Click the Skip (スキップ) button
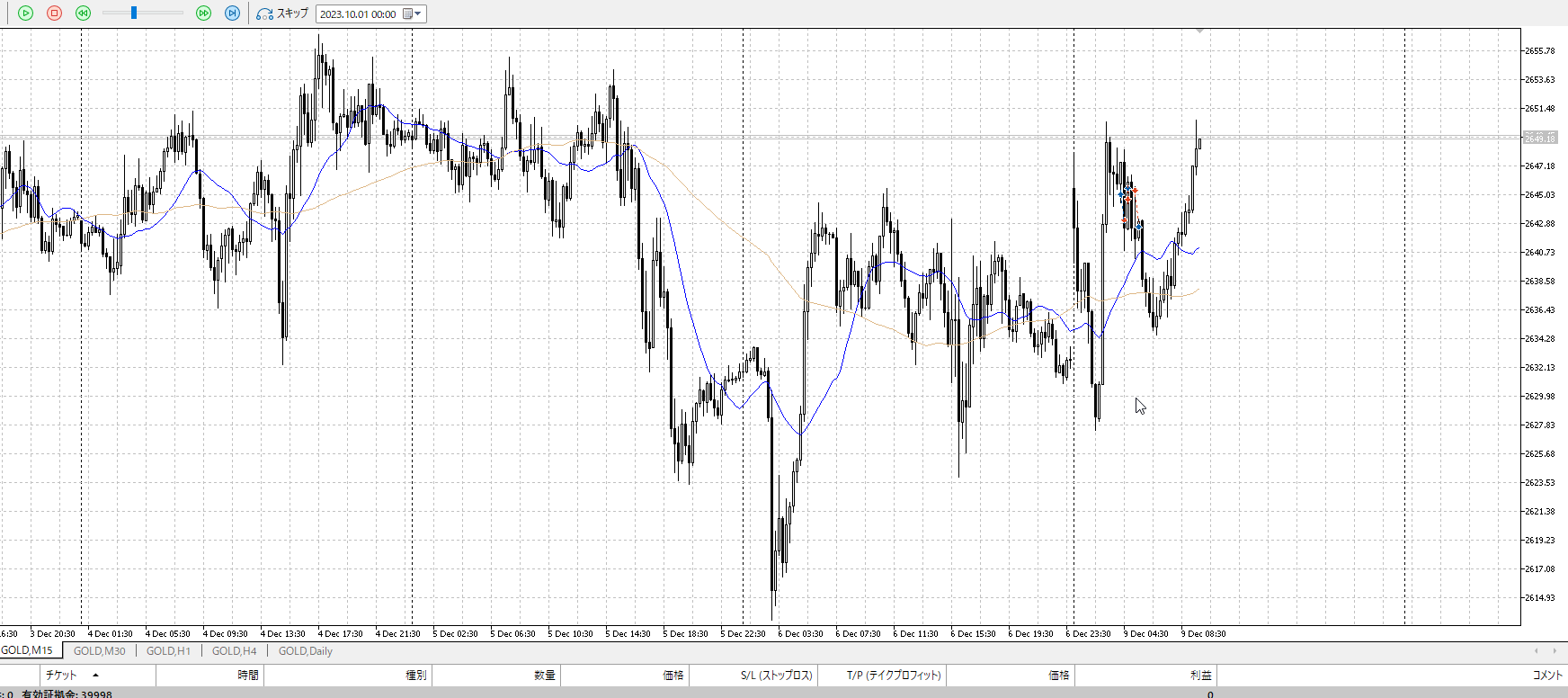This screenshot has height=698, width=1568. pos(282,13)
